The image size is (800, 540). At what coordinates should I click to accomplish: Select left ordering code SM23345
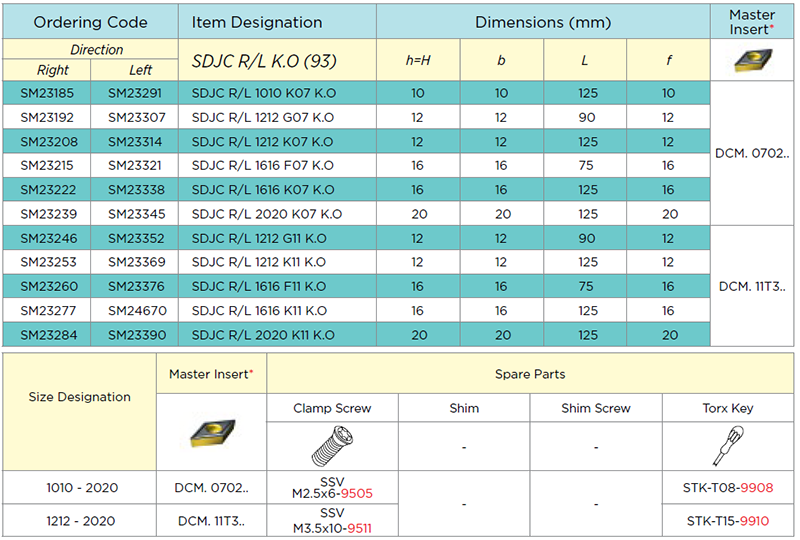(x=137, y=214)
